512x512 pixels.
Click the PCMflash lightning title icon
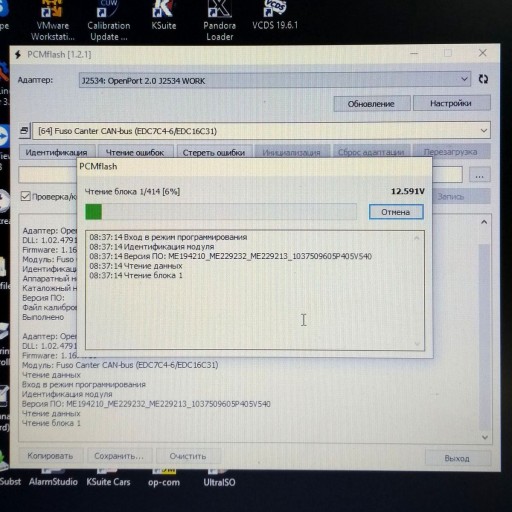tap(18, 54)
